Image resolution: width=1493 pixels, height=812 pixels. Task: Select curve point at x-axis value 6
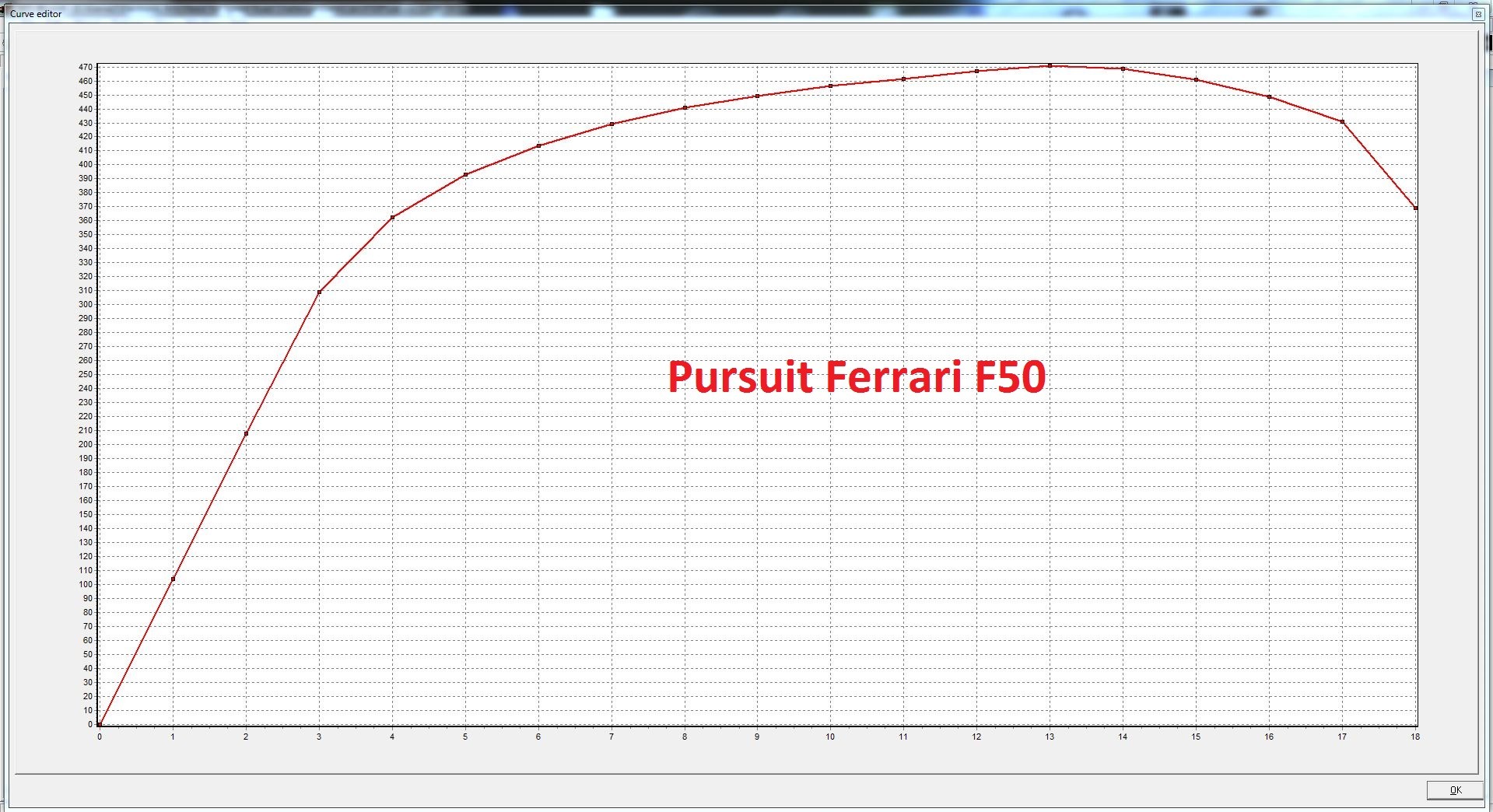pyautogui.click(x=538, y=145)
